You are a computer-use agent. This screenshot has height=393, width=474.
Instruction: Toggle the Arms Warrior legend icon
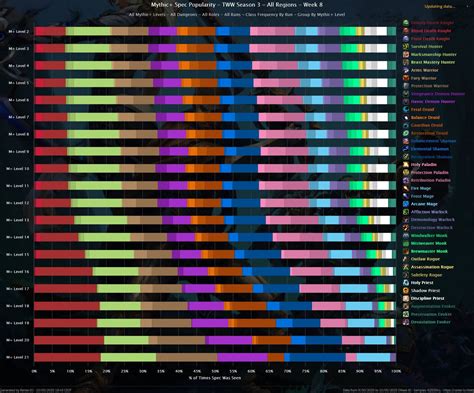tap(406, 70)
